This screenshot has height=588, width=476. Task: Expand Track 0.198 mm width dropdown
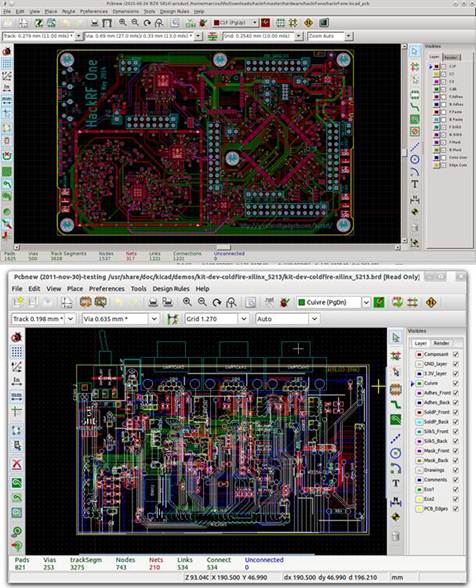[71, 319]
